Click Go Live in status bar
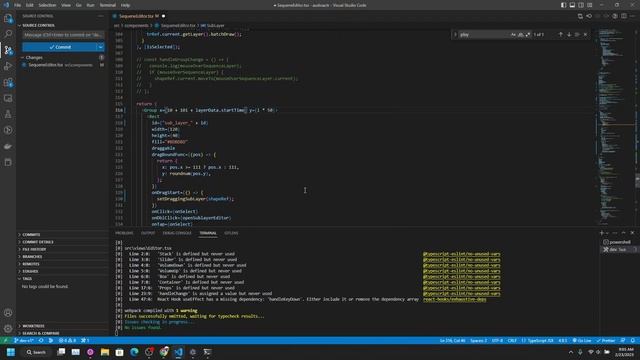Screen dimensions: 640x360 (582, 340)
